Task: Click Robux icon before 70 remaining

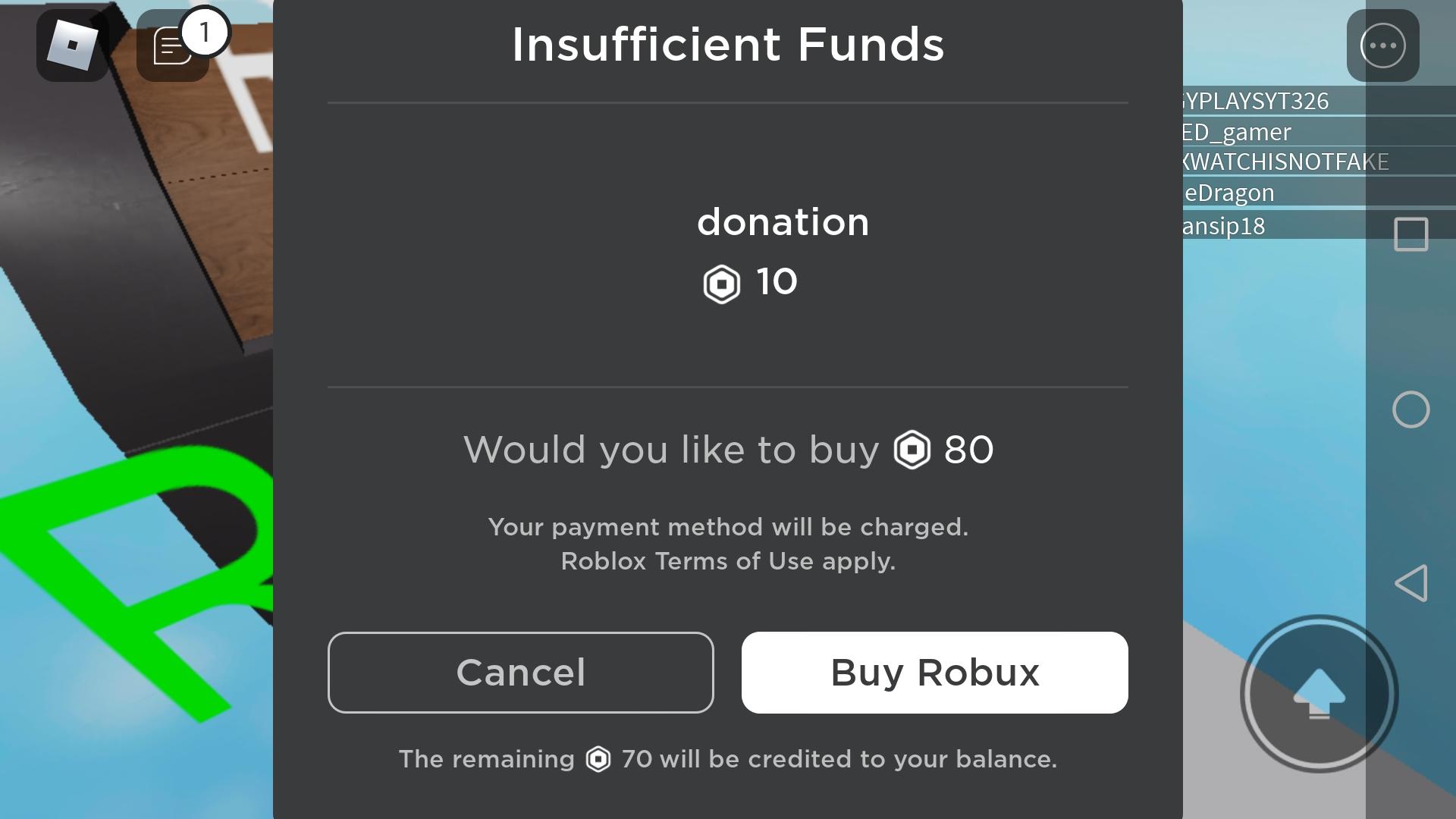Action: [x=598, y=759]
